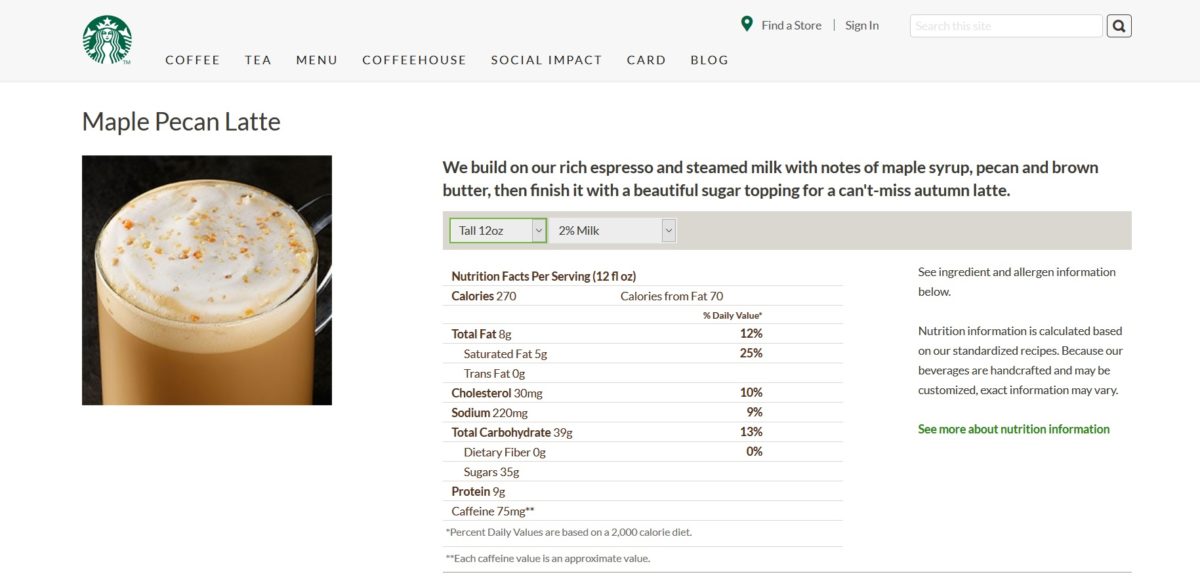
Task: Open the BLOG menu item
Action: (709, 60)
